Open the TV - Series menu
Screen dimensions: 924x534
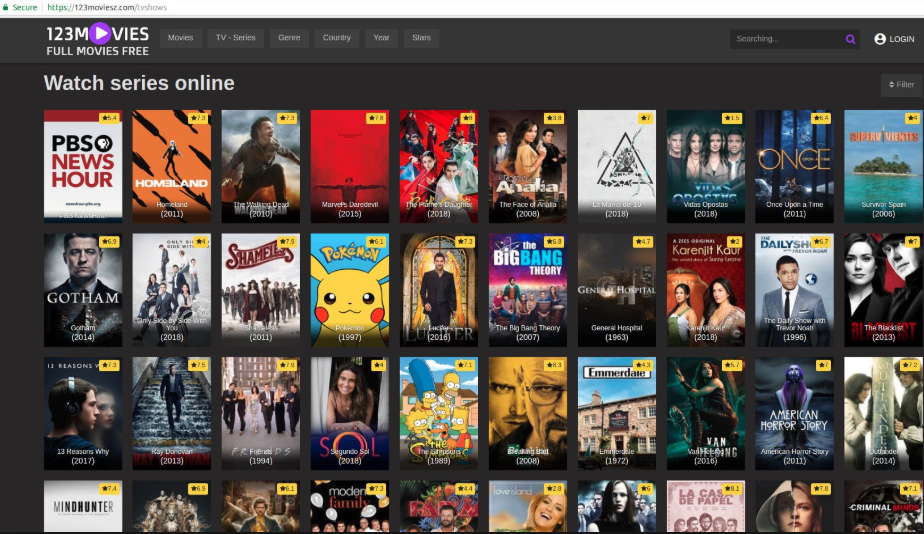[235, 38]
